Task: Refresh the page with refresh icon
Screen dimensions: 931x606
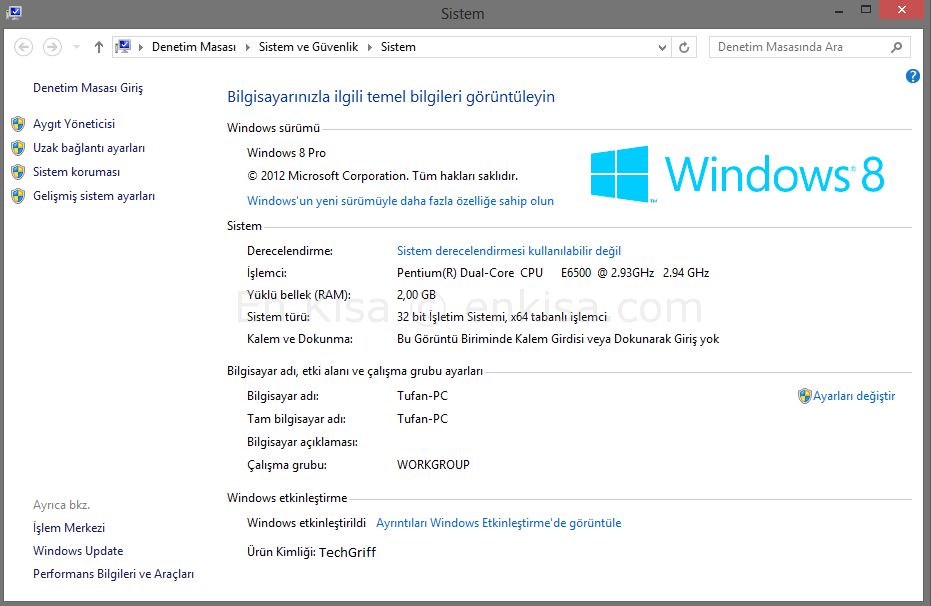Action: (684, 47)
